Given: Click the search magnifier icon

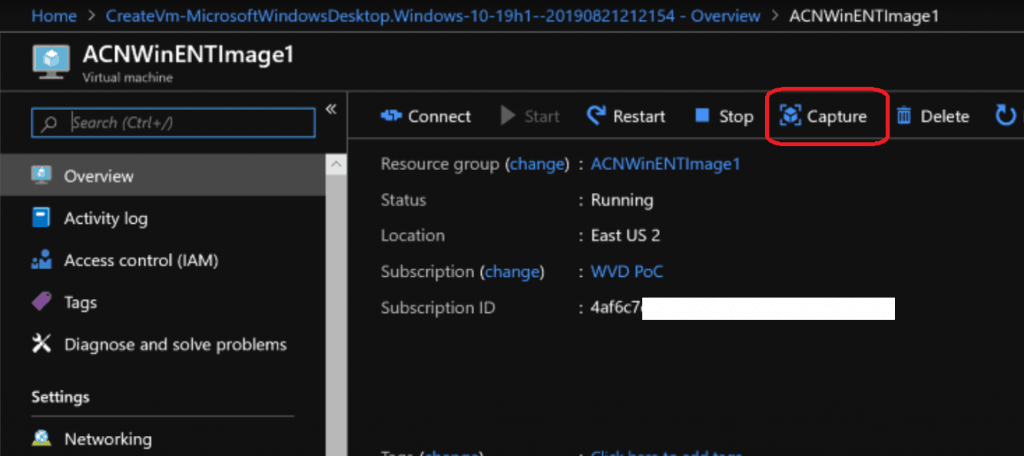Looking at the screenshot, I should pos(49,123).
